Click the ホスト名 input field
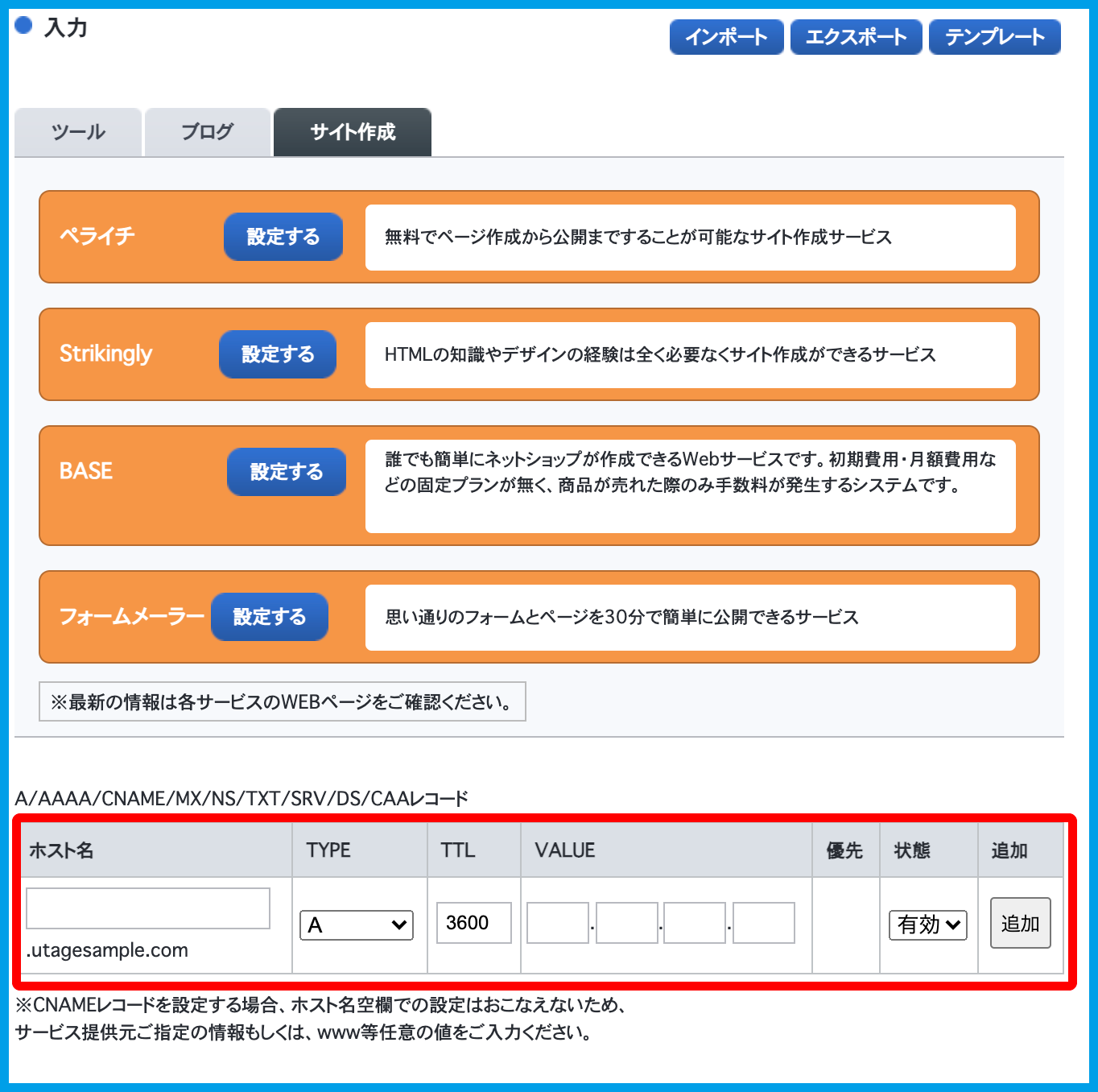 [x=148, y=908]
